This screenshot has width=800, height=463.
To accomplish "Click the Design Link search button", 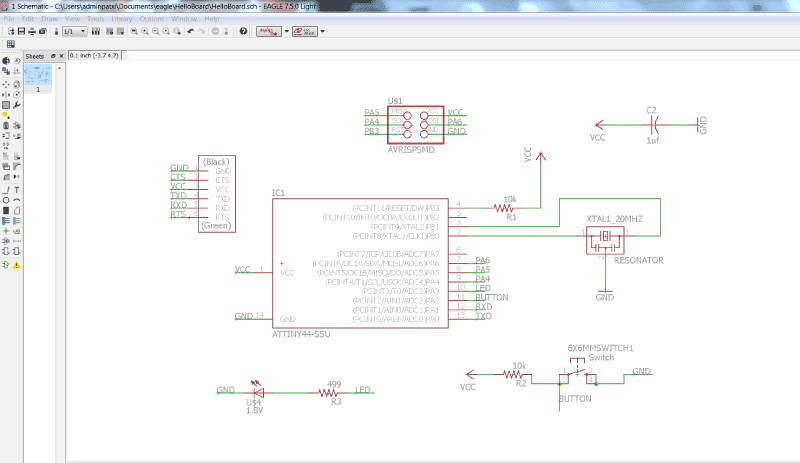I will pyautogui.click(x=269, y=31).
